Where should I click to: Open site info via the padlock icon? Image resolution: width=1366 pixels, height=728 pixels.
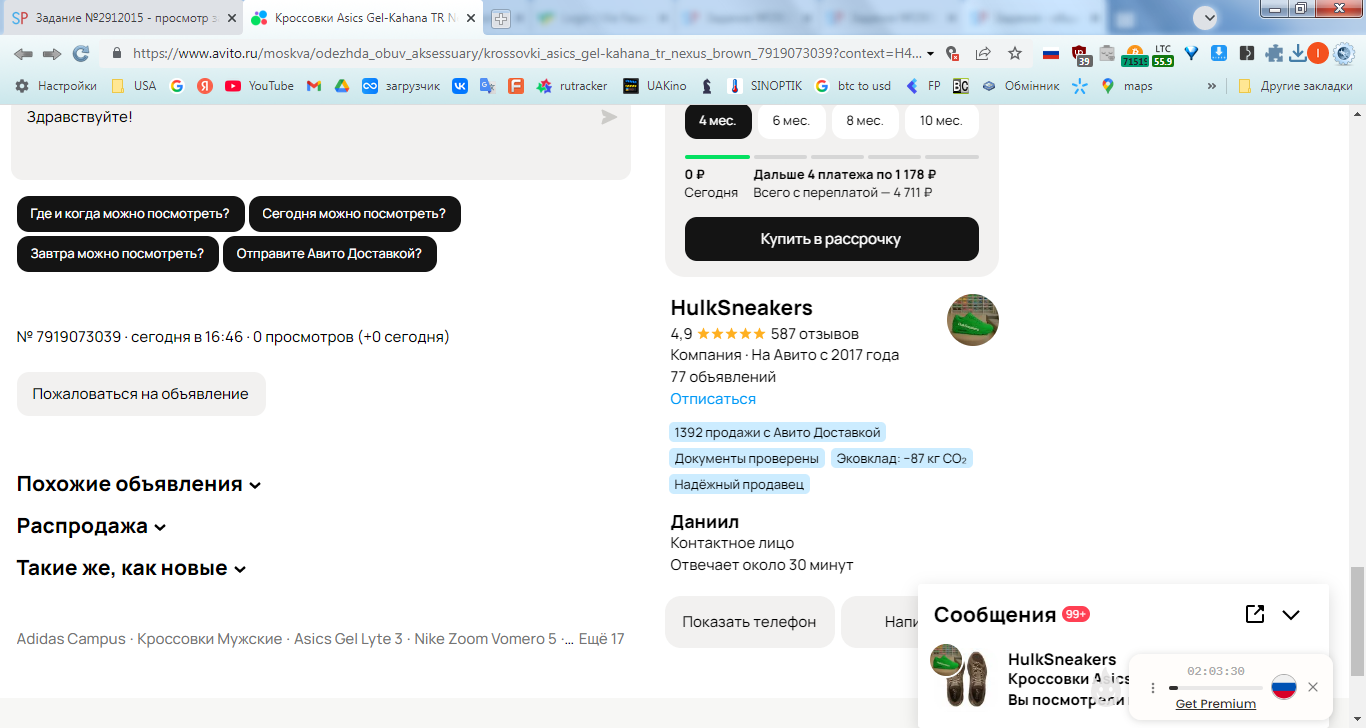[117, 54]
